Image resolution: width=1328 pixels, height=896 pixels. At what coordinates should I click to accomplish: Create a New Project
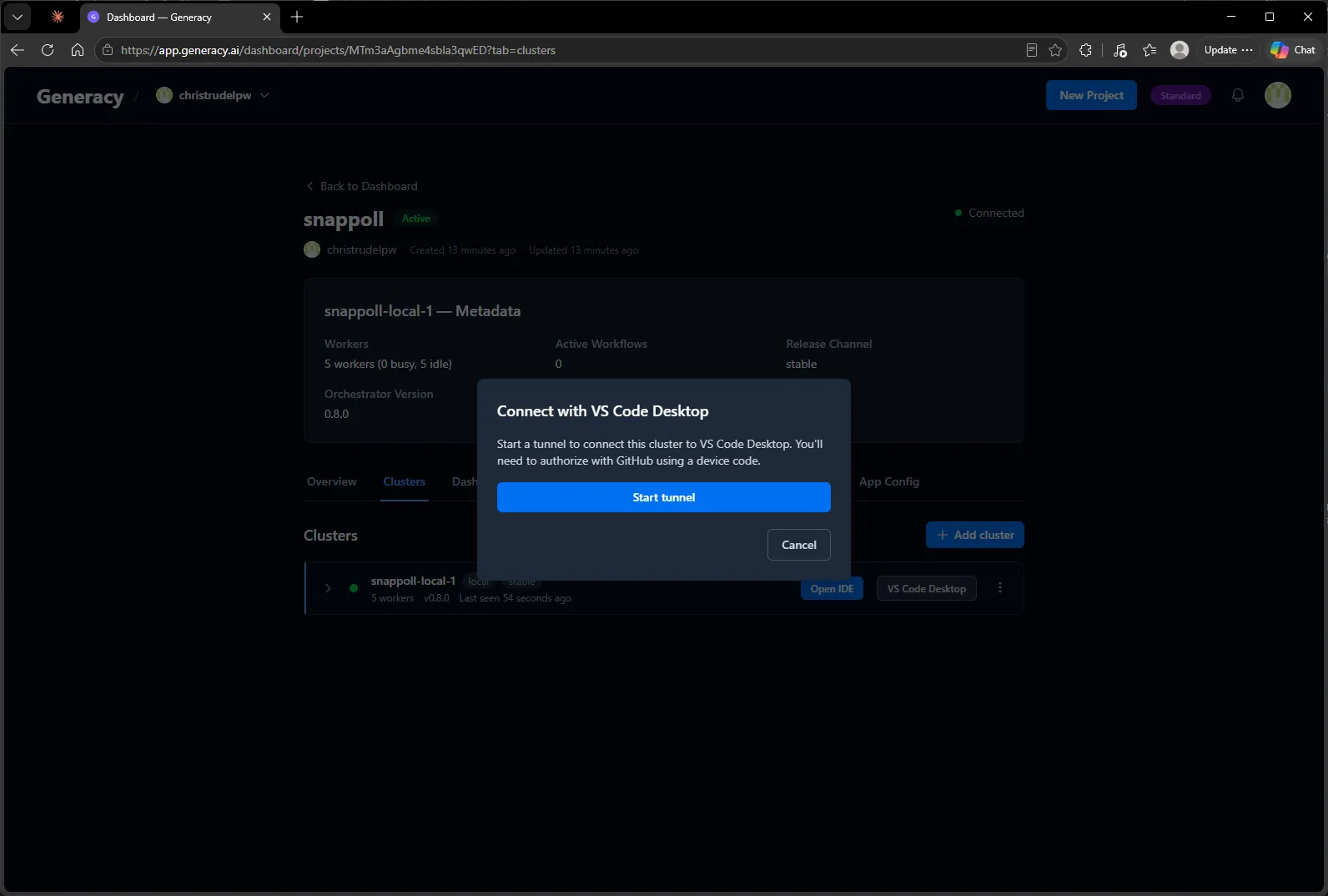(1091, 95)
